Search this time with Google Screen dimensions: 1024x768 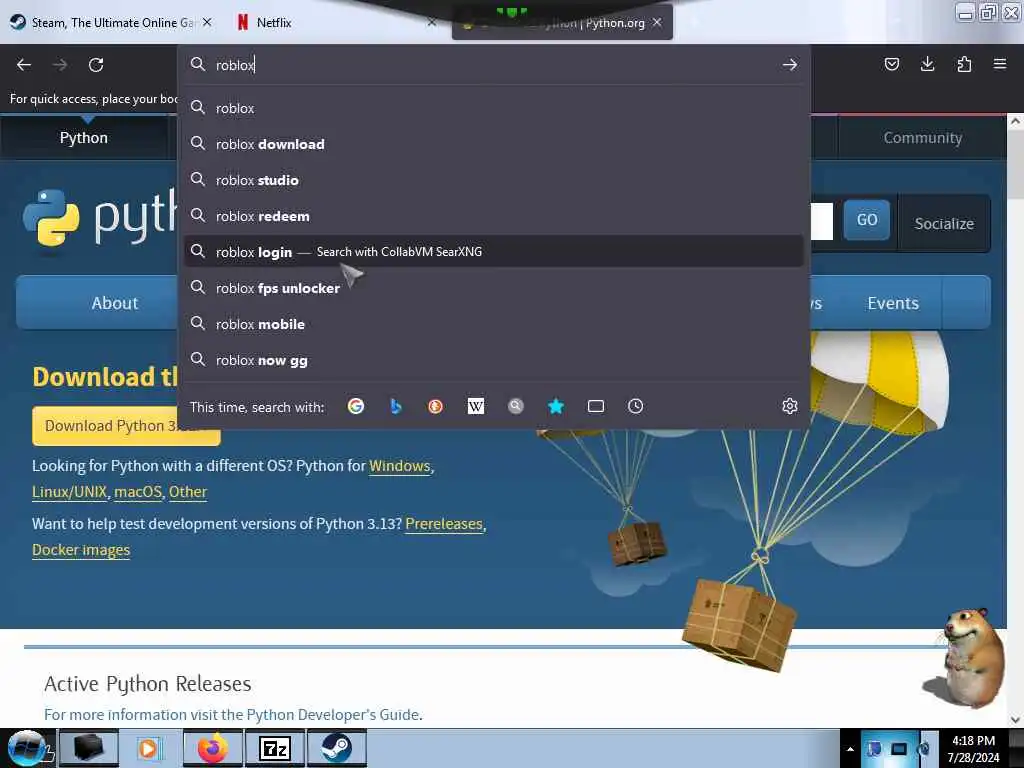click(x=356, y=406)
